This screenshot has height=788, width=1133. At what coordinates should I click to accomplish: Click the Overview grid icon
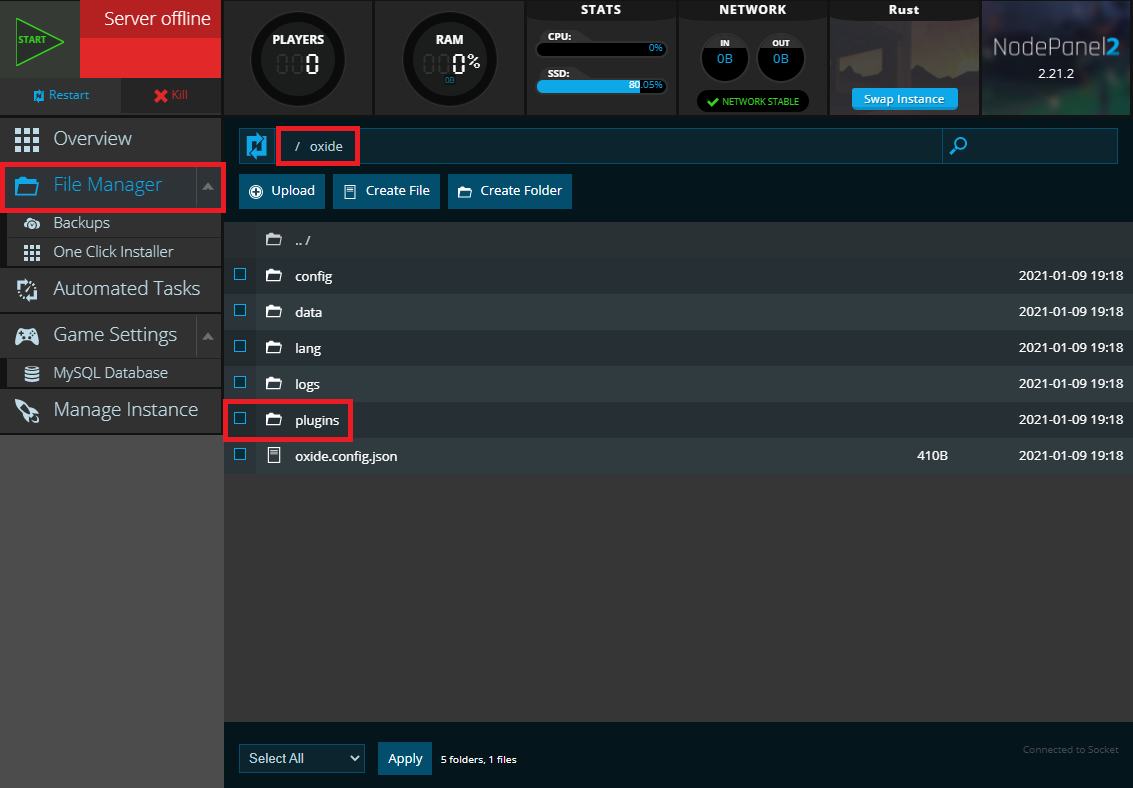(27, 139)
